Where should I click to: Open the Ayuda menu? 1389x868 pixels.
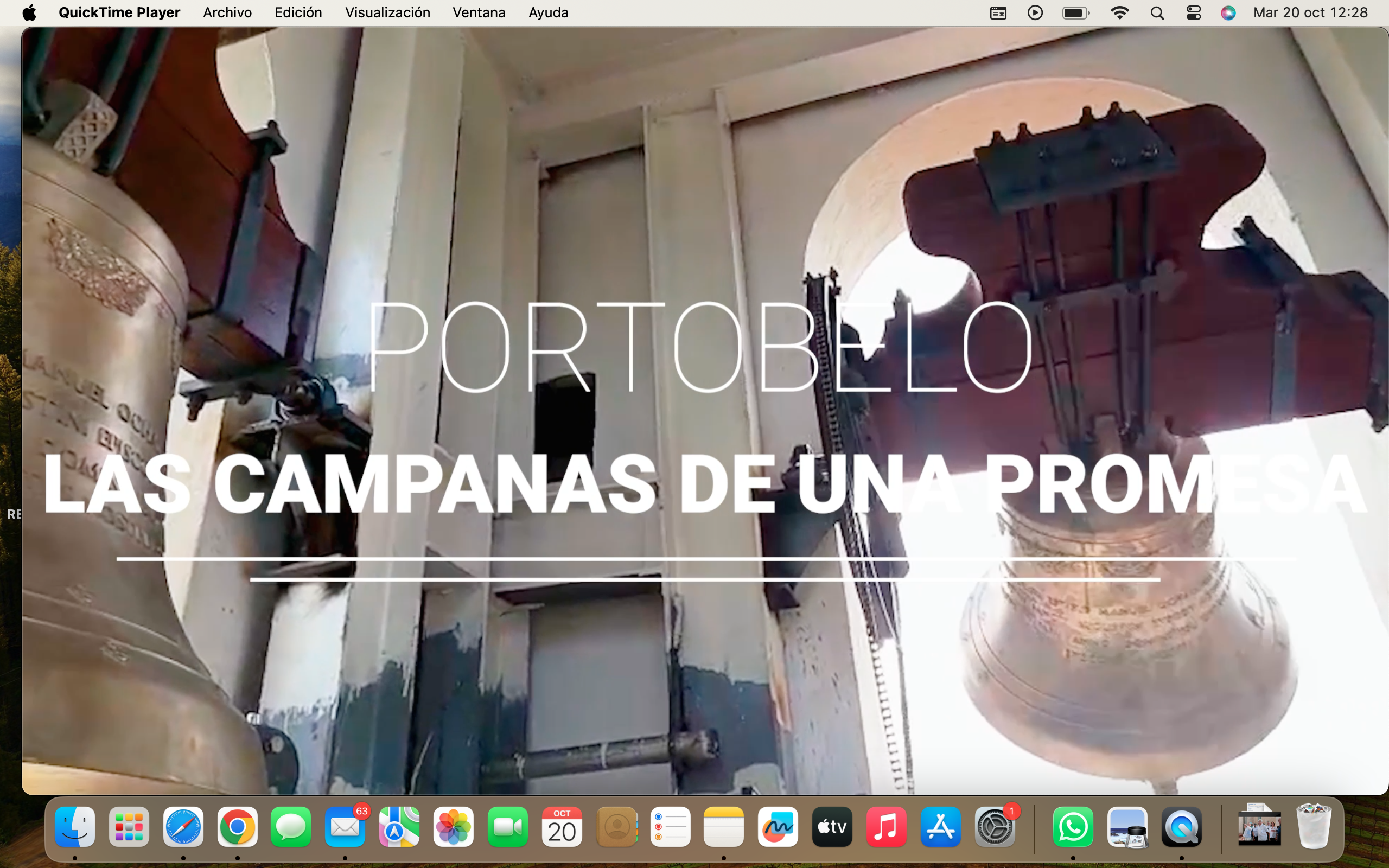548,12
